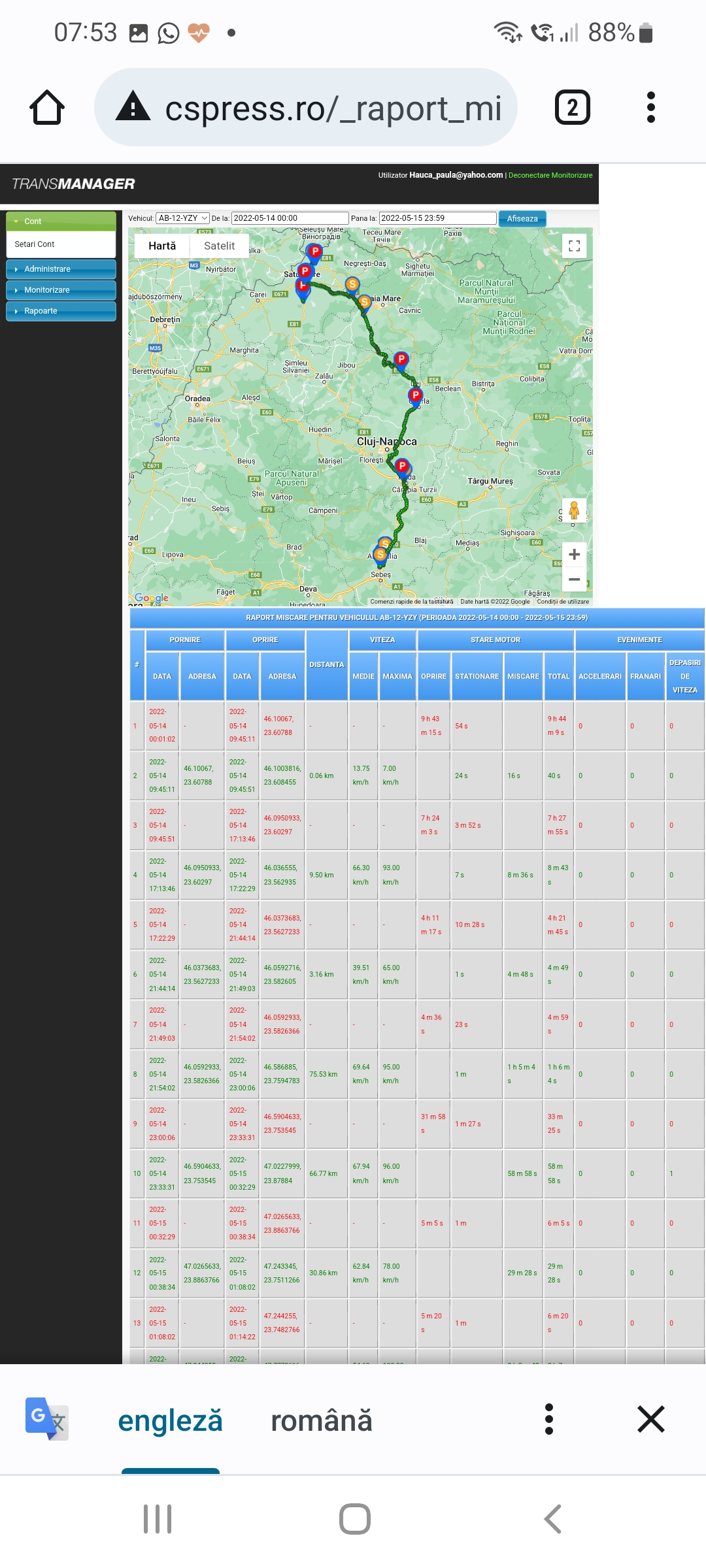
Task: Tap the Google Translate icon
Action: pyautogui.click(x=47, y=1419)
